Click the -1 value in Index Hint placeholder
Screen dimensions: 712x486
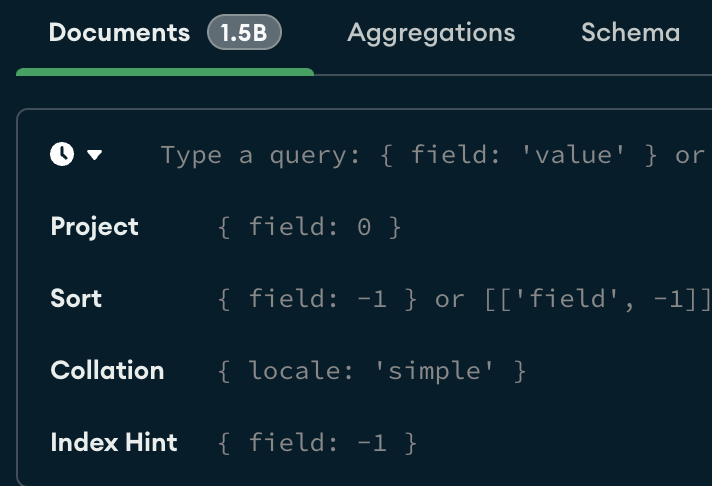click(x=373, y=443)
